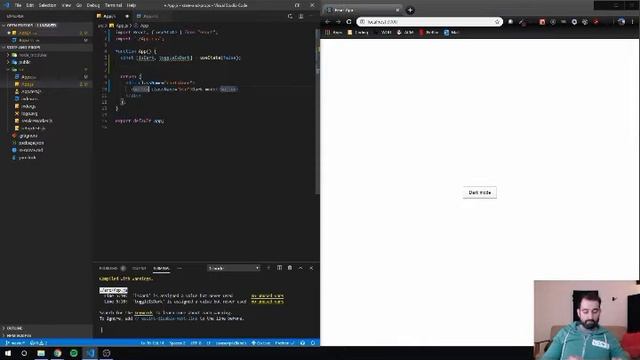This screenshot has height=360, width=640.
Task: Open Chrome from the taskbar
Action: point(58,353)
